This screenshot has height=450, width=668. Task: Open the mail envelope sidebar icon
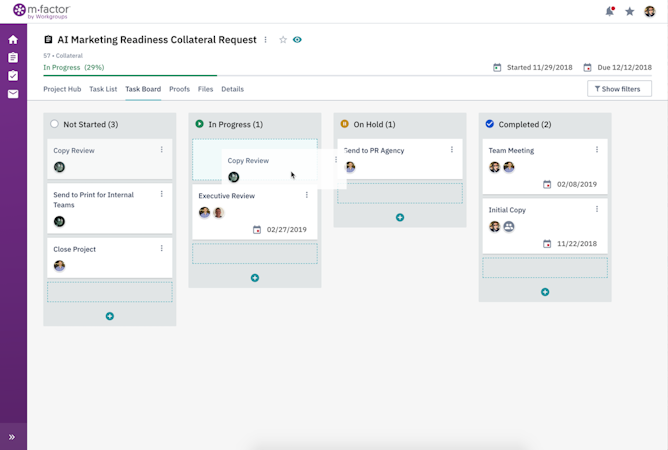(13, 94)
